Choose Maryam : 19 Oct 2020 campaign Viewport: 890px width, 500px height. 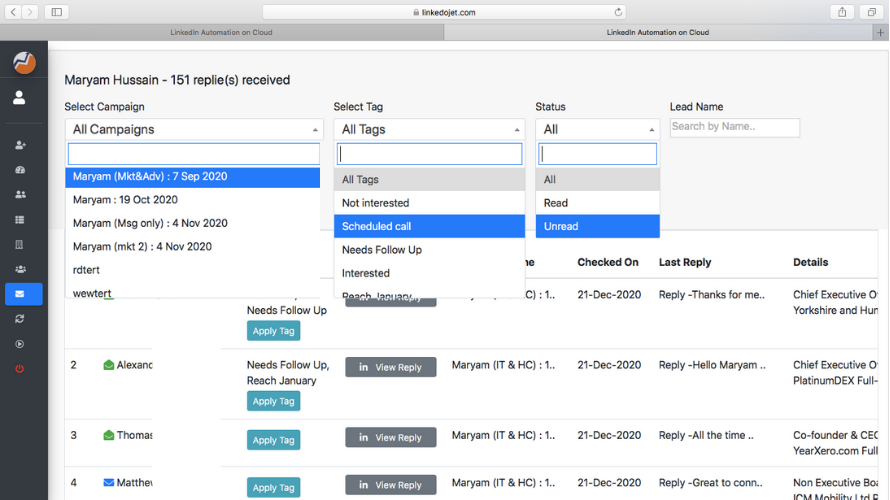click(x=193, y=200)
